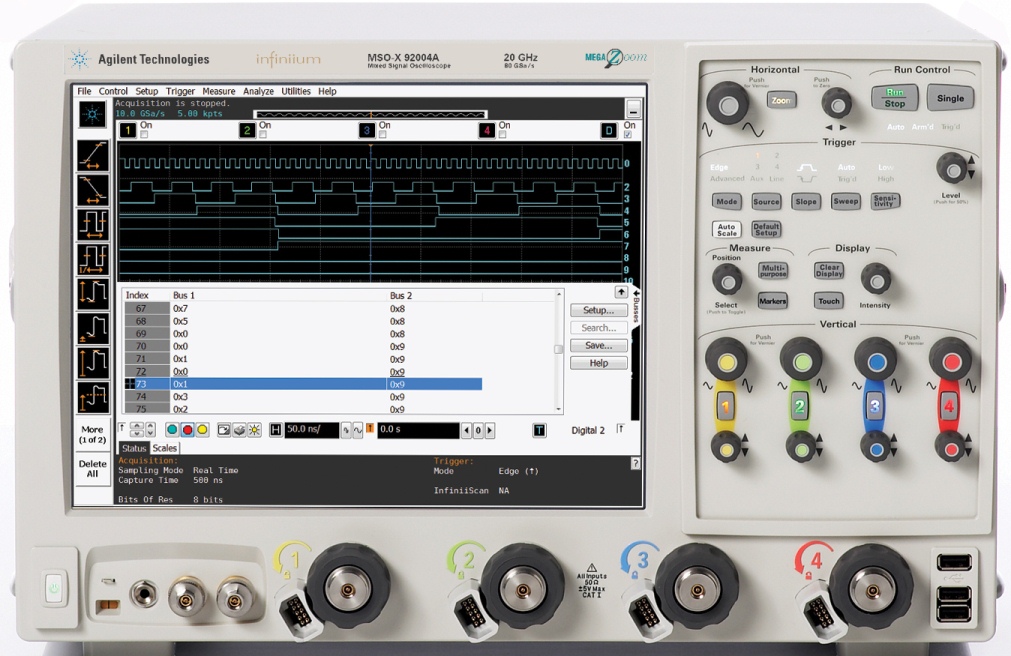1011x656 pixels.
Task: Uncheck the Digital channel On checkbox
Action: (628, 135)
